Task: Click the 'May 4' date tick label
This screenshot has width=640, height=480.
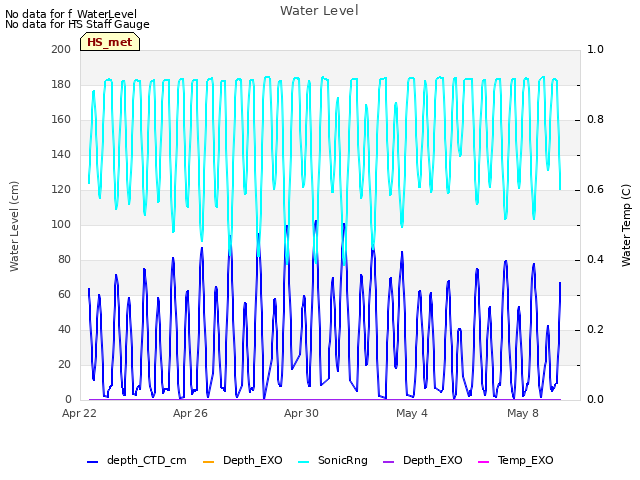Action: click(x=412, y=413)
